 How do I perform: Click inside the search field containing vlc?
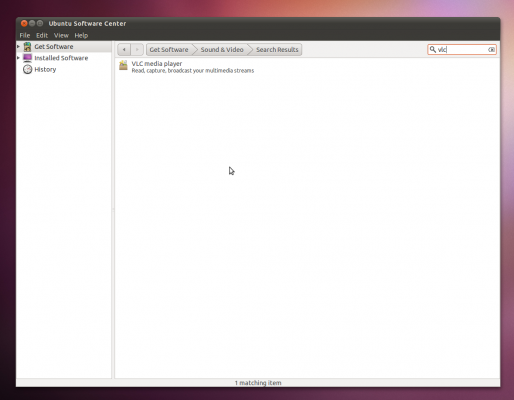click(462, 50)
